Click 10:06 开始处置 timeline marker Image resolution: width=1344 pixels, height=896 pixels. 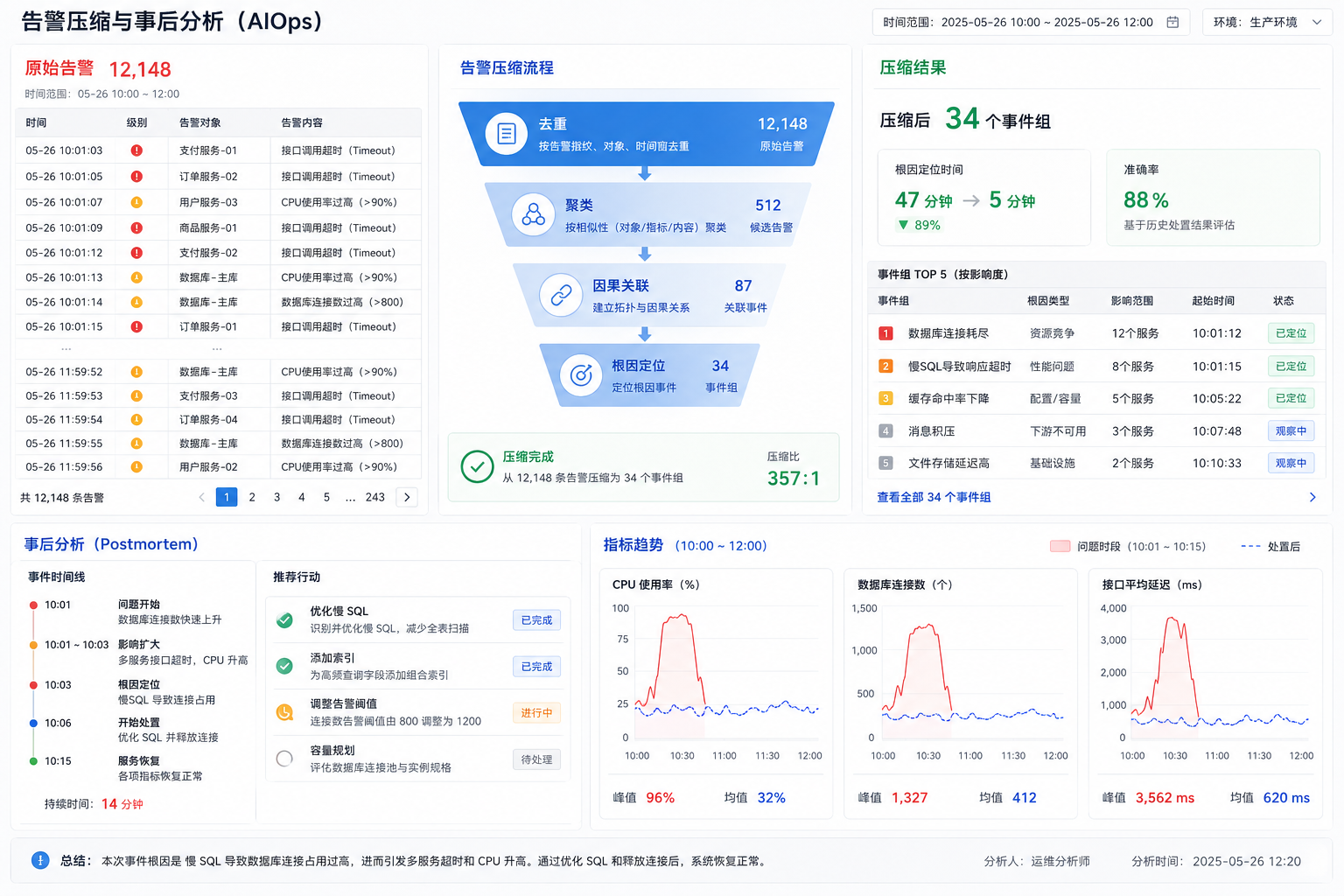tap(33, 723)
